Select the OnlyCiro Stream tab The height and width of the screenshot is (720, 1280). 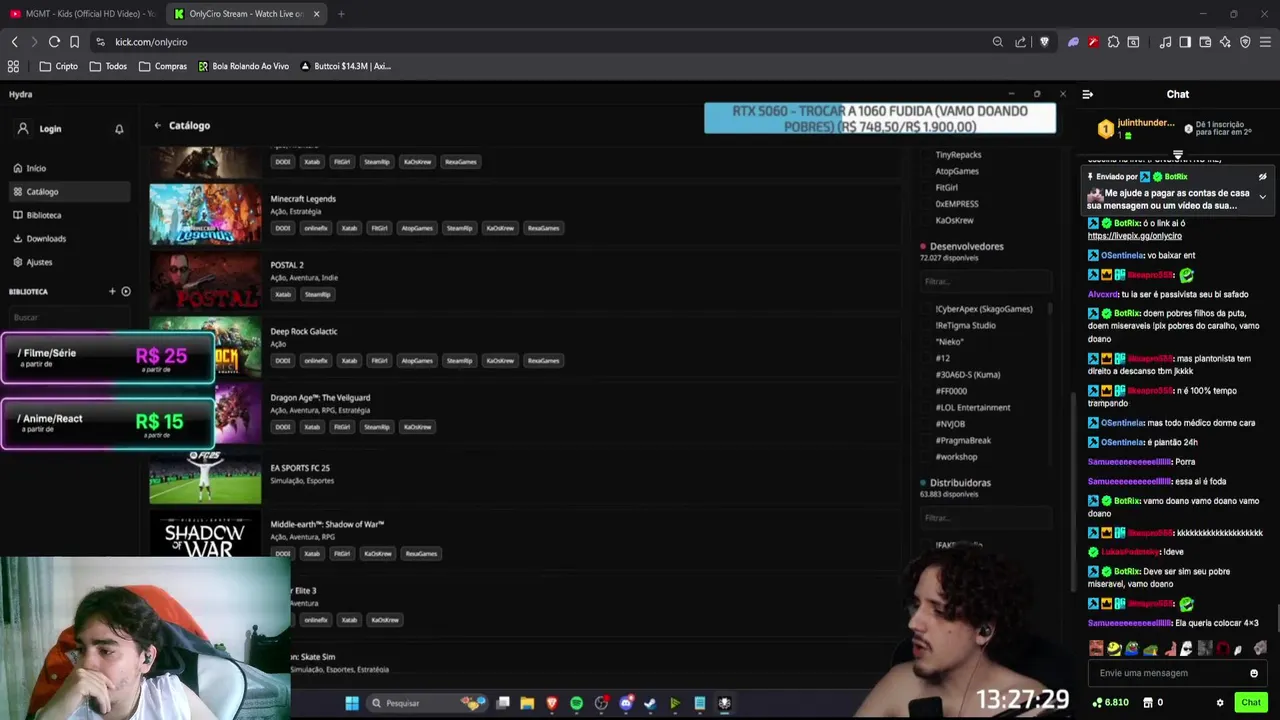coord(245,14)
